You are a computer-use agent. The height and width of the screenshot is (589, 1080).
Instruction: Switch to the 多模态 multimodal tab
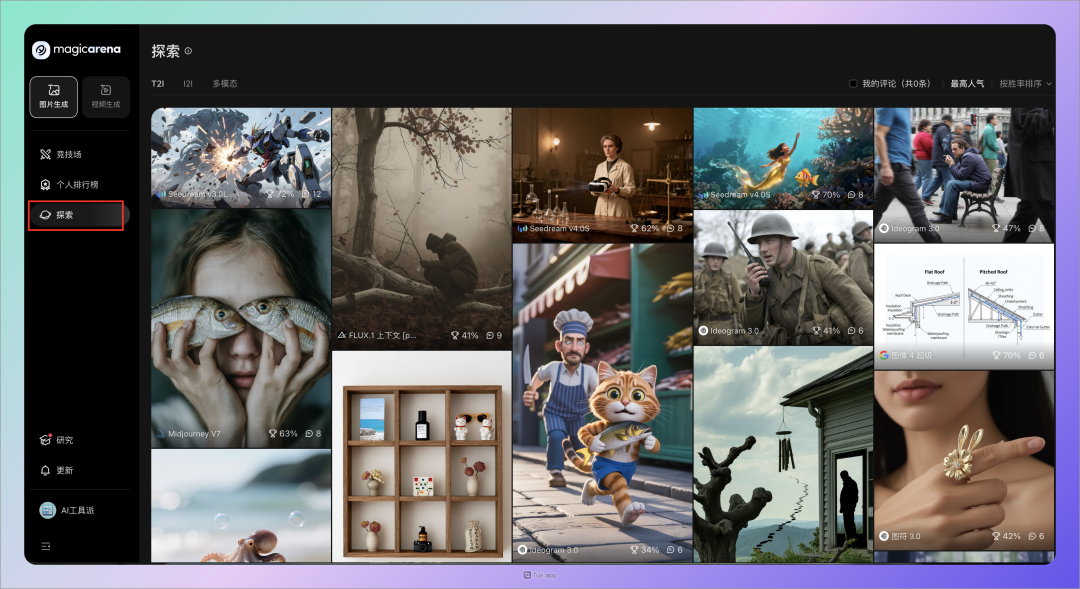(x=225, y=83)
